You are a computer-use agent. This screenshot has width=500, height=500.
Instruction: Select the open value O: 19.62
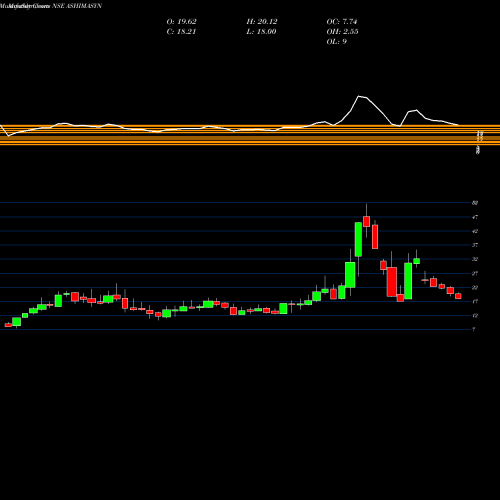[181, 22]
